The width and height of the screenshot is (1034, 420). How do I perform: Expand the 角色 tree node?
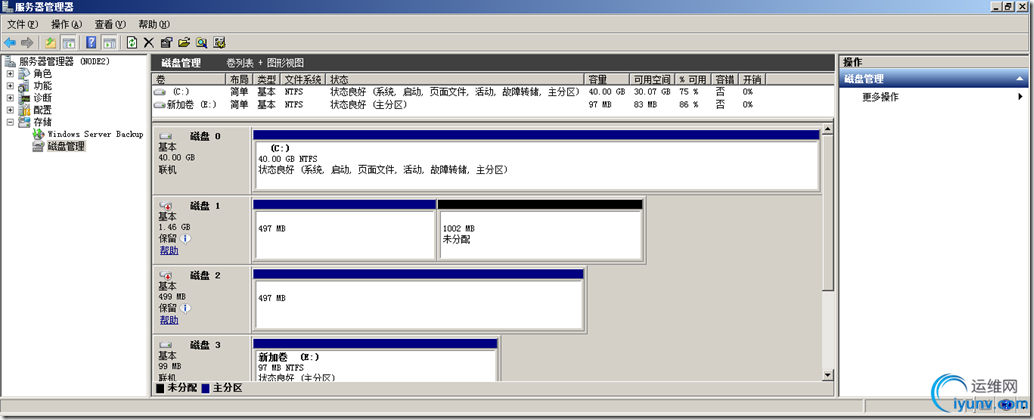(x=10, y=74)
